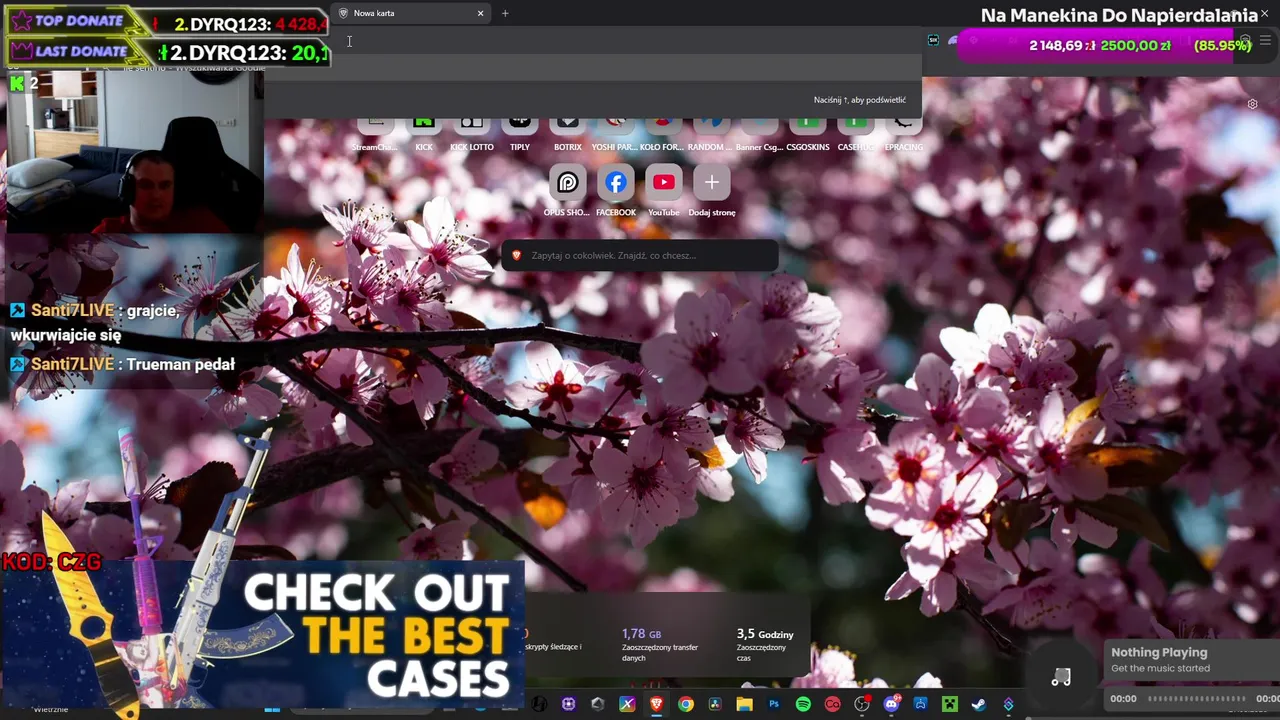Open the OPUS SHO... shortcut tile
The height and width of the screenshot is (720, 1280).
click(x=567, y=192)
